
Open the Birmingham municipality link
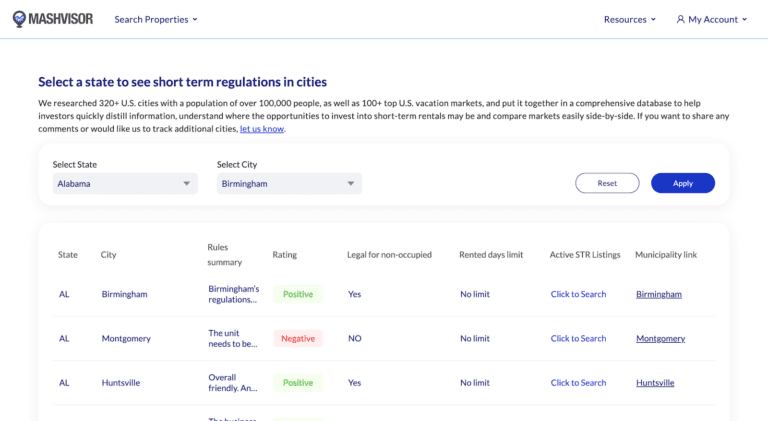point(659,294)
